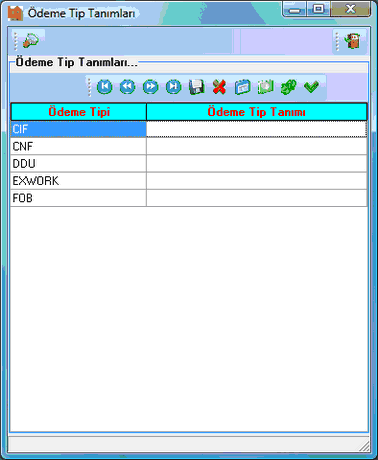The image size is (378, 460).
Task: Click Ödeme Tip Tanımı column header
Action: point(257,112)
